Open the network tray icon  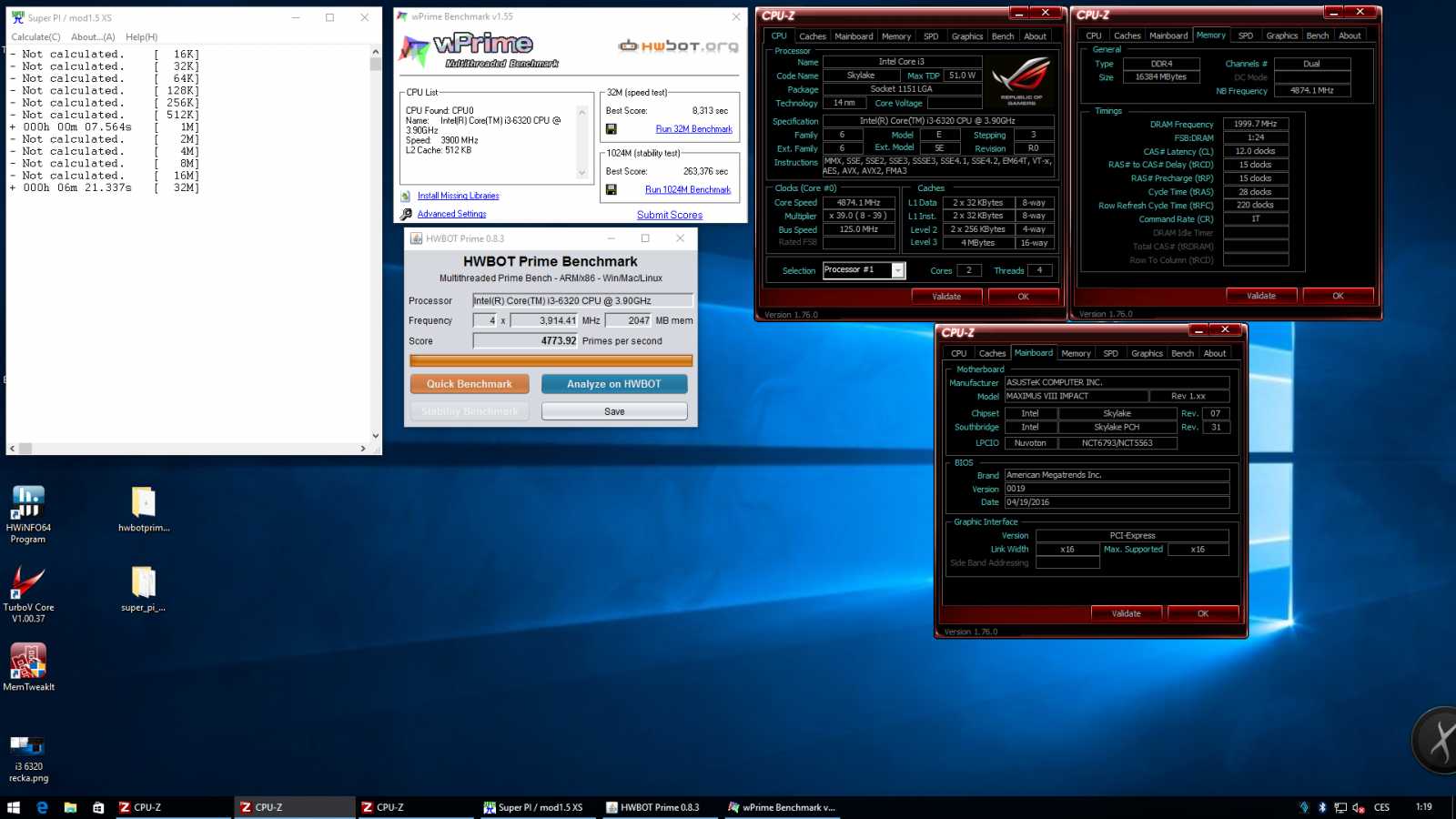point(1340,807)
